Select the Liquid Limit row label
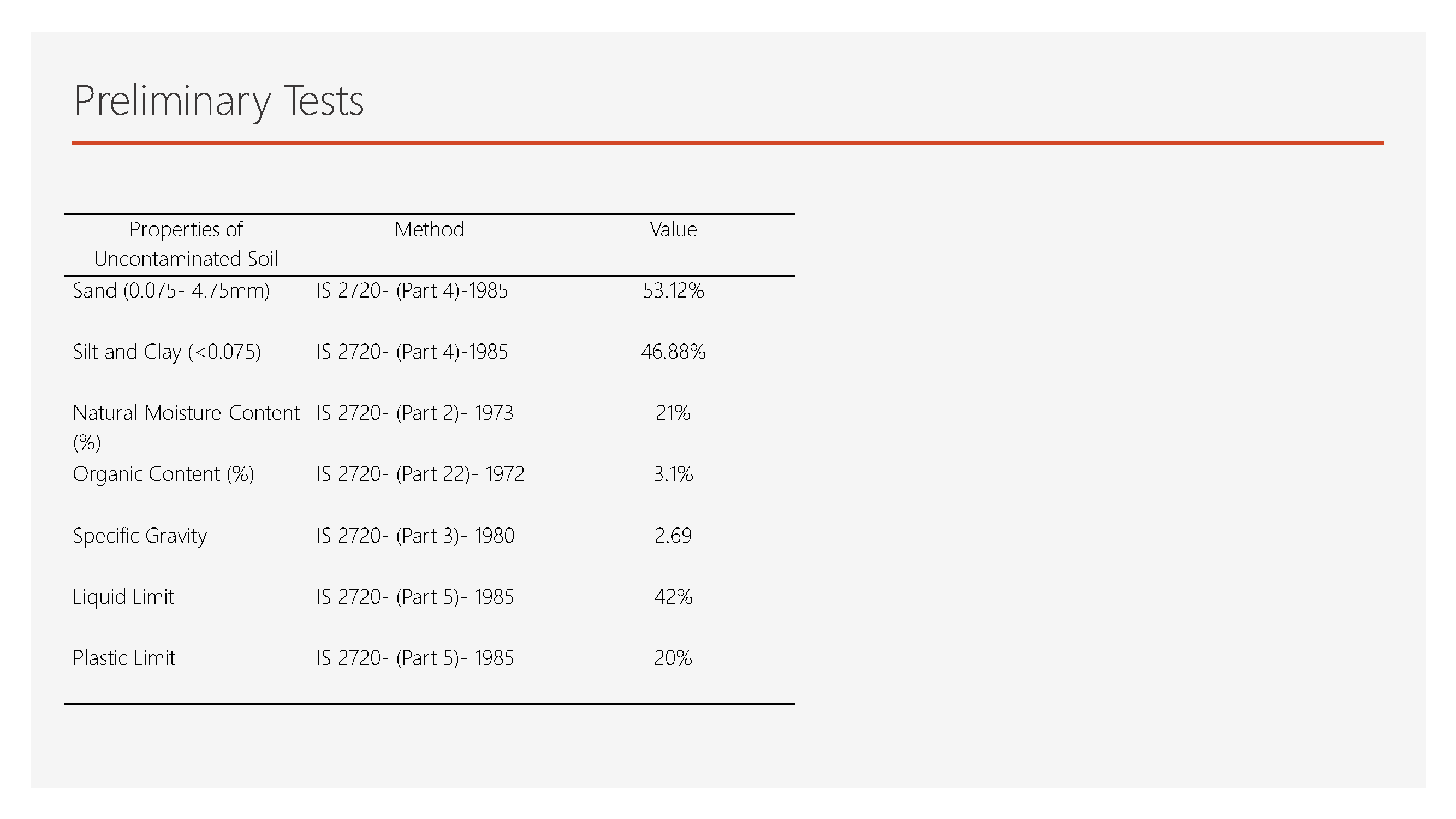This screenshot has width=1456, height=819. [x=123, y=597]
